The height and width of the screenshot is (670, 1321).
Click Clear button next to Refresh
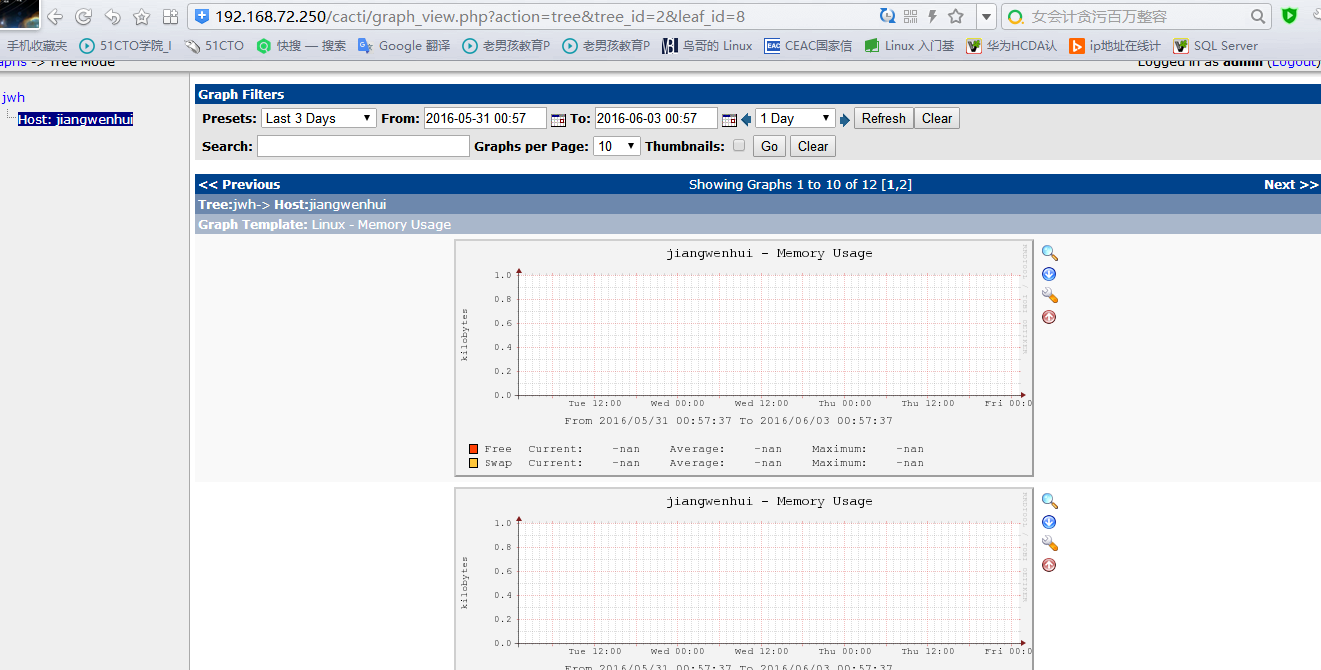tap(937, 118)
